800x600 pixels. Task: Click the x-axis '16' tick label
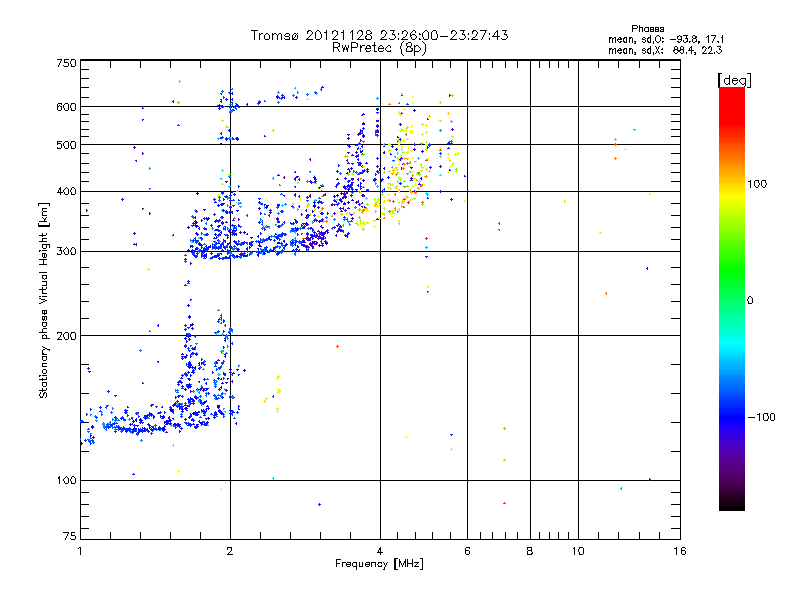click(x=680, y=552)
